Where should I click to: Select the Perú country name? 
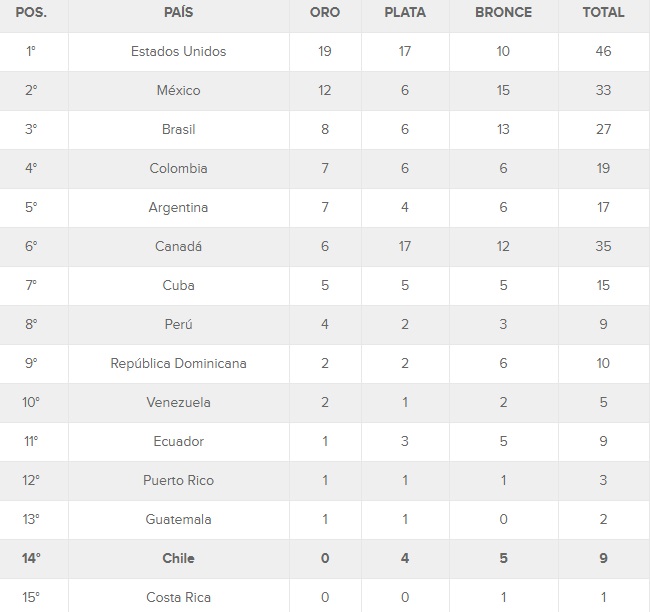tap(178, 324)
